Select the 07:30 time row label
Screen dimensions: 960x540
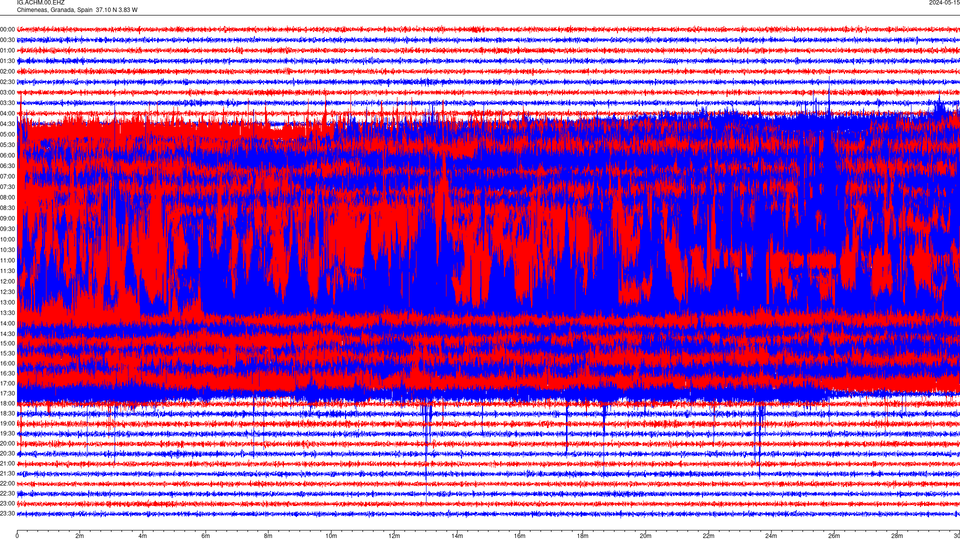point(7,187)
